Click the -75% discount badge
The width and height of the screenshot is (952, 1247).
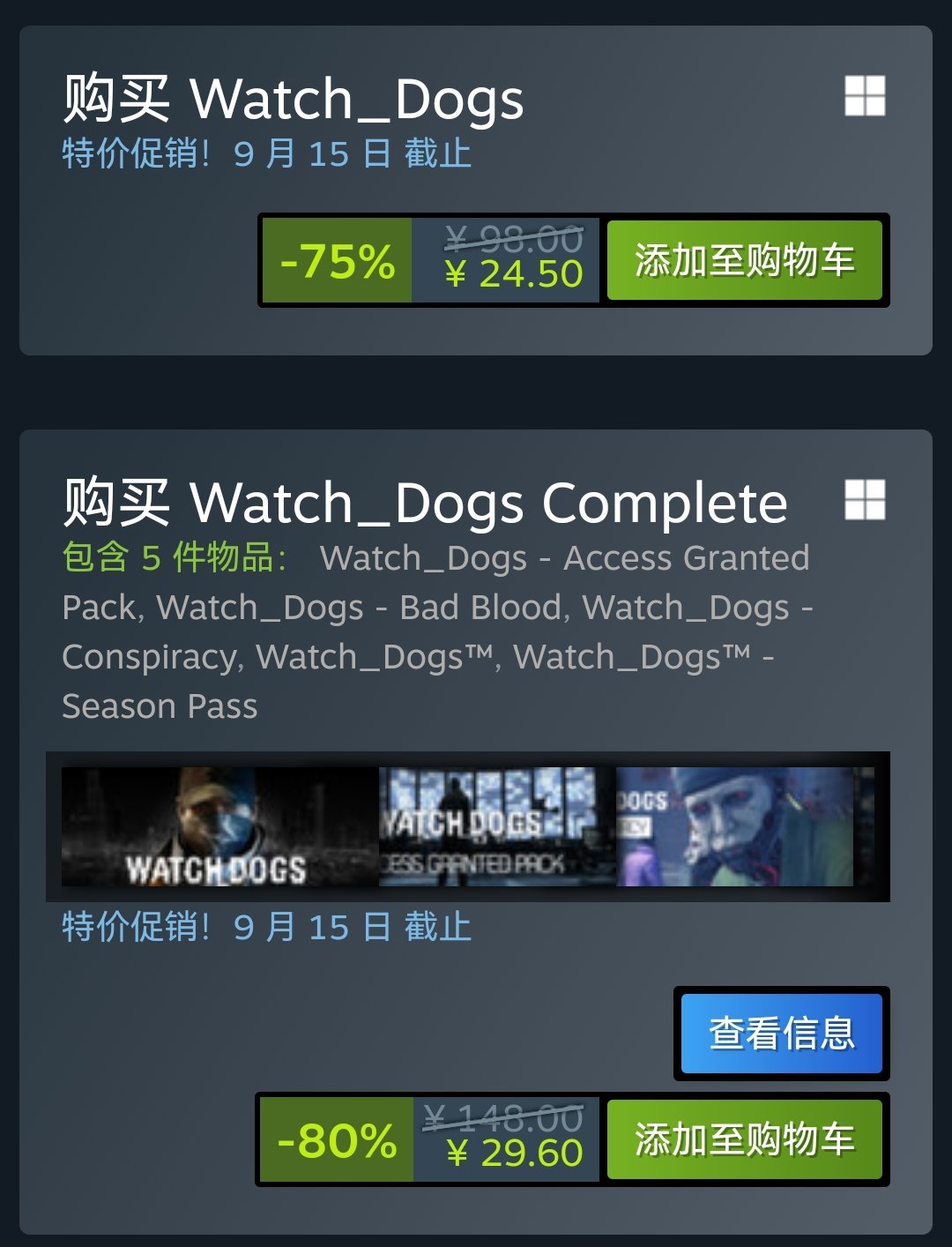click(338, 261)
